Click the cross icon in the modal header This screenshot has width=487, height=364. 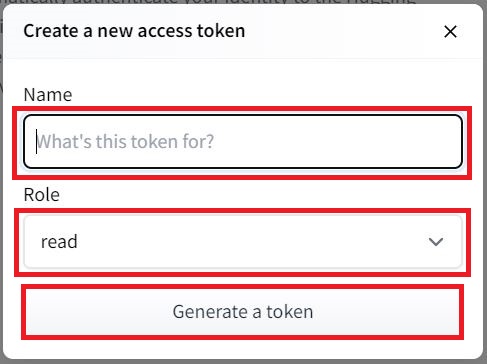pyautogui.click(x=450, y=32)
